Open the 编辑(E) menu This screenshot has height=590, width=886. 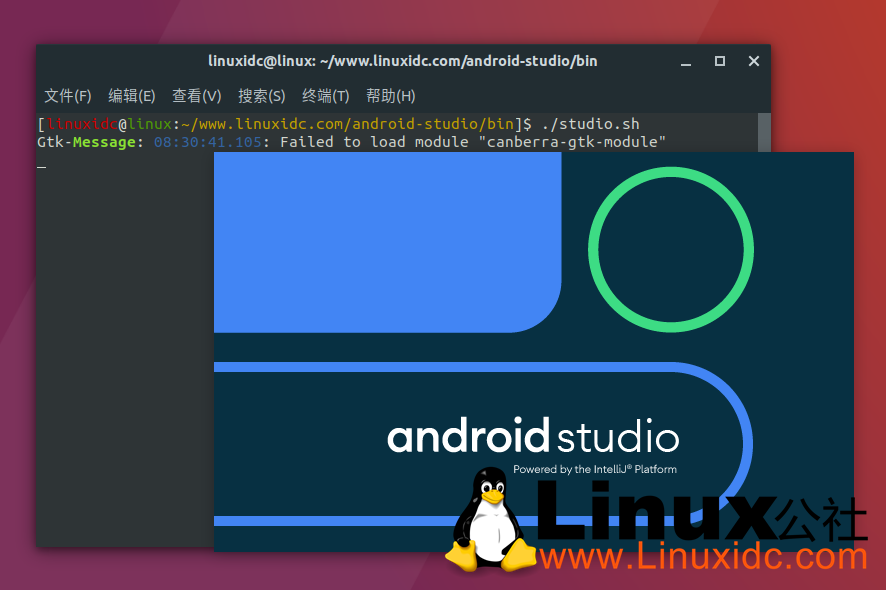coord(132,96)
